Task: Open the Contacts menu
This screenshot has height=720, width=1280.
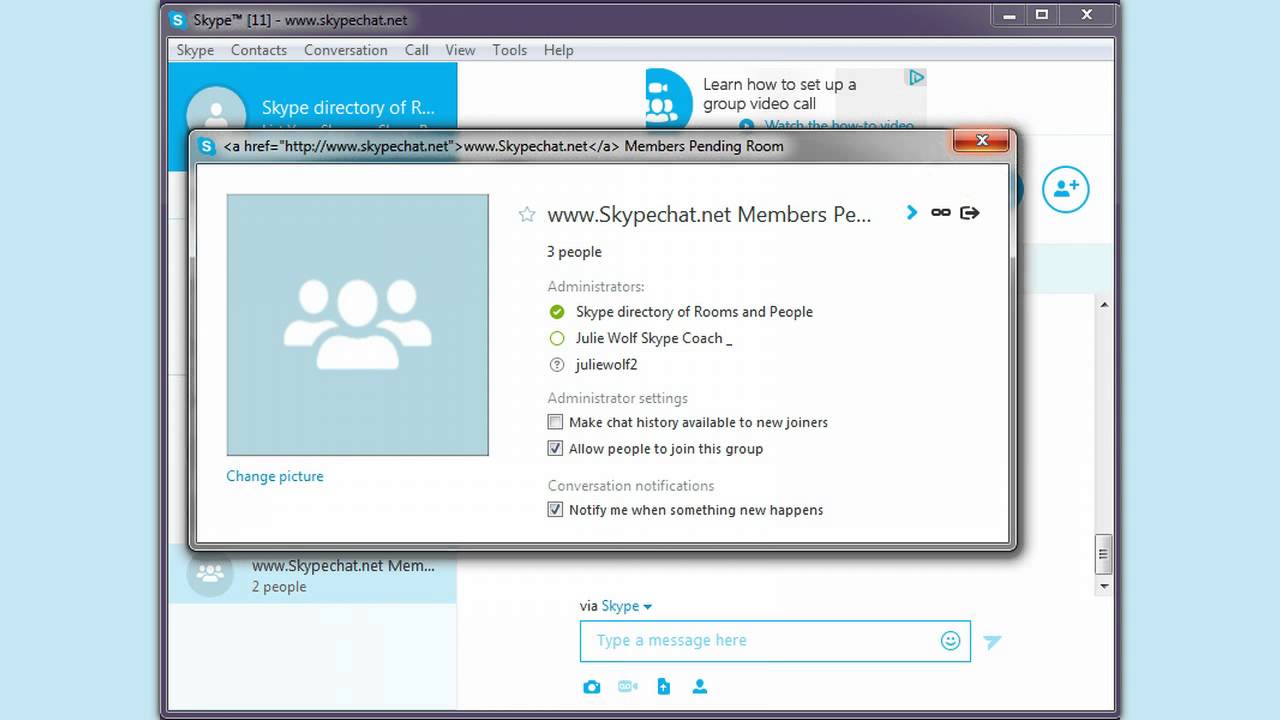Action: pos(259,50)
